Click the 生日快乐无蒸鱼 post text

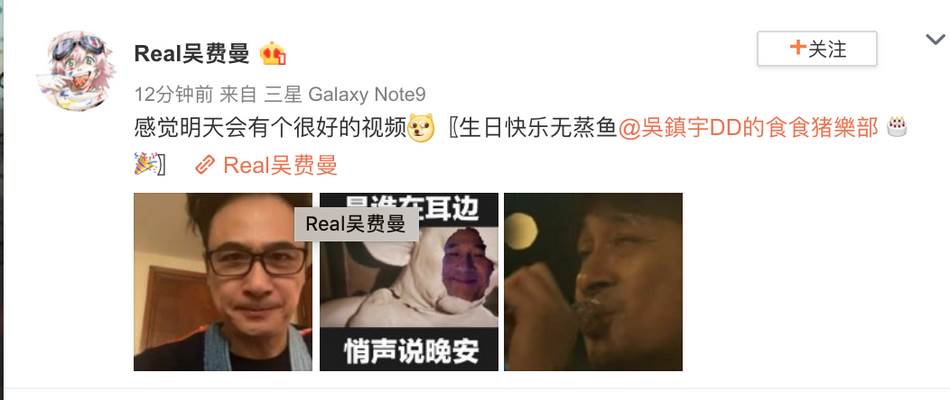[x=537, y=128]
